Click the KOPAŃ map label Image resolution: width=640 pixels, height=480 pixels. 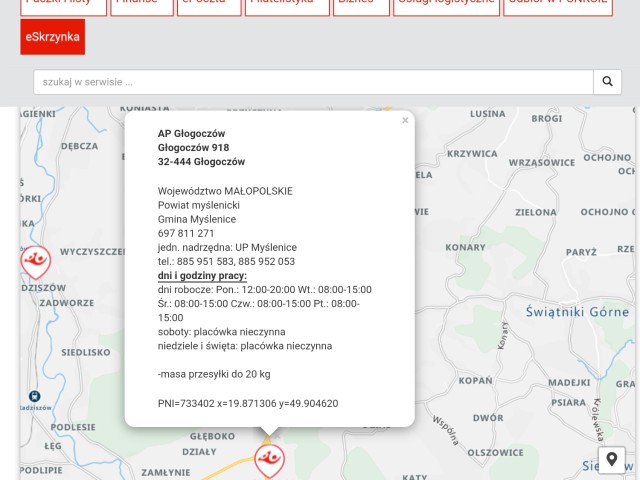point(476,380)
